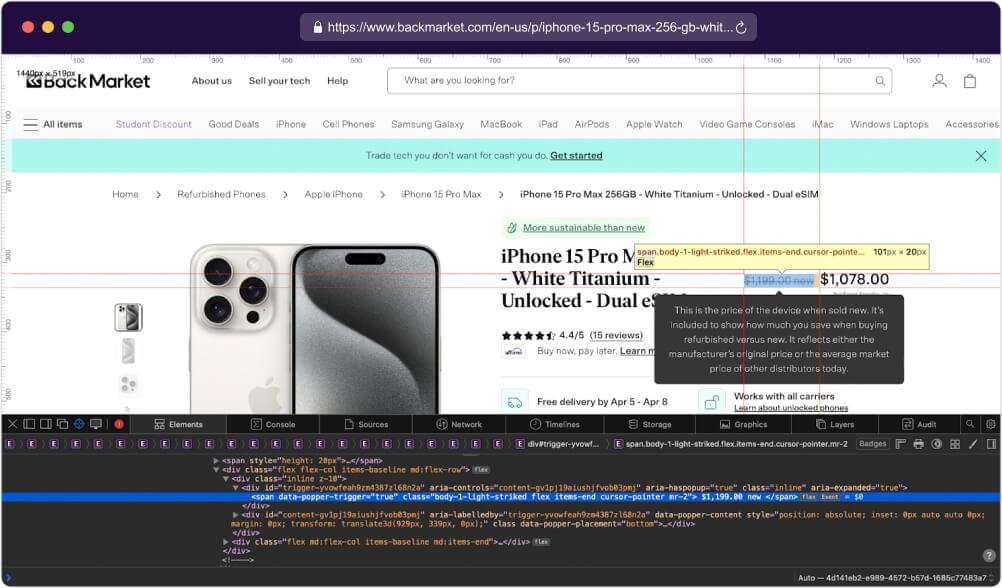Click the 15 reviews link
This screenshot has height=588, width=1002.
617,335
